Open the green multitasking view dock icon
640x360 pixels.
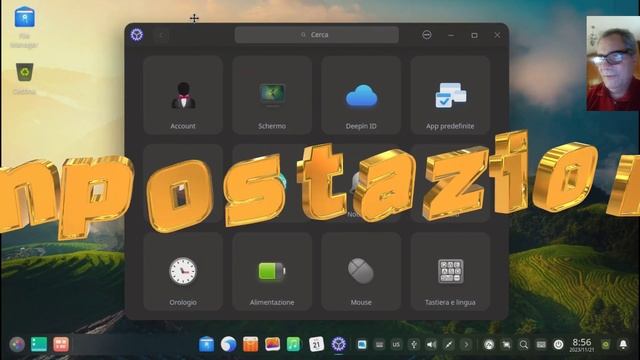coord(39,344)
